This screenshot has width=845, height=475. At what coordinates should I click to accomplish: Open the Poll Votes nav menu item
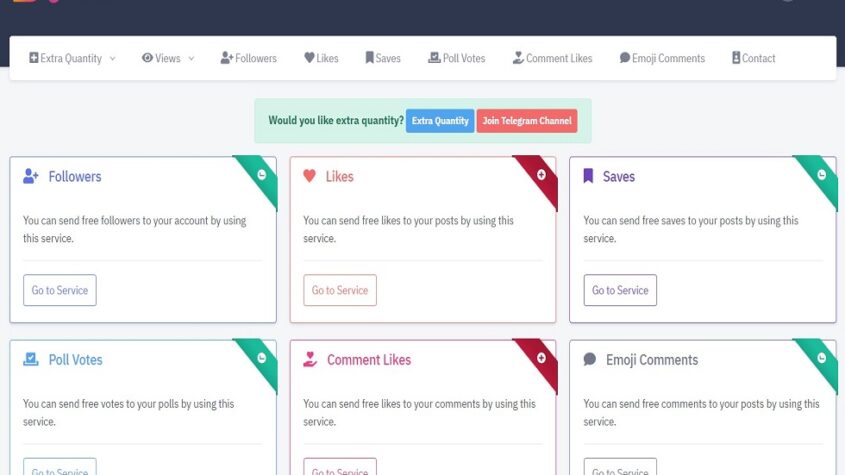click(456, 58)
